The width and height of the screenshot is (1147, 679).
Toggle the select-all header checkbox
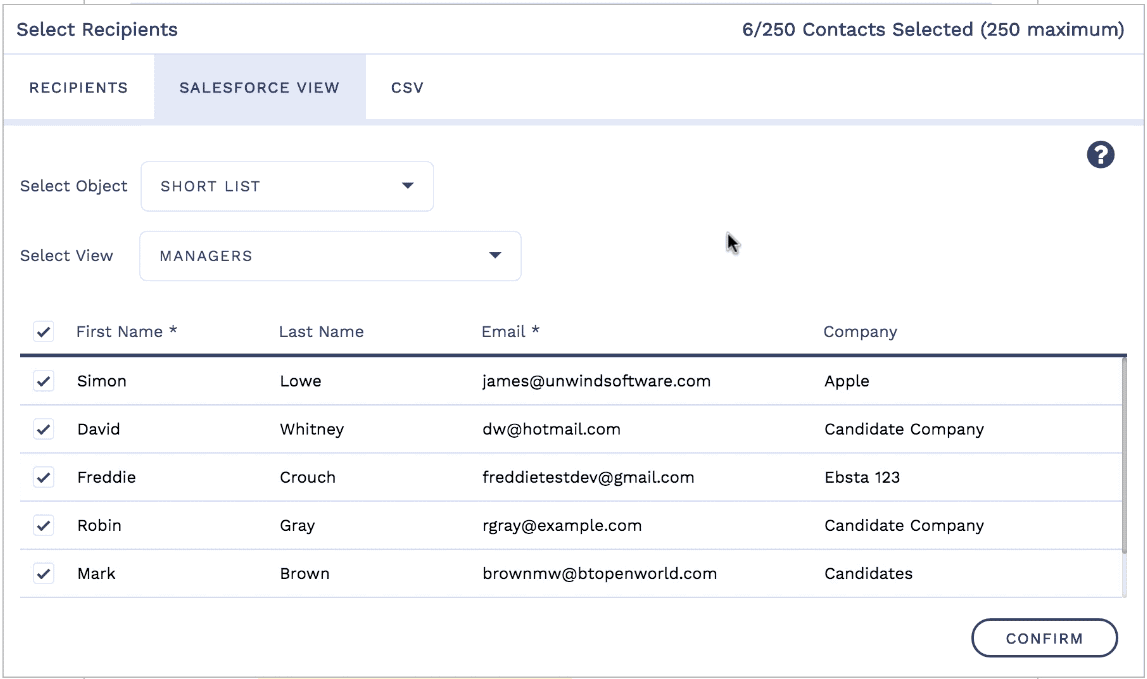tap(43, 332)
